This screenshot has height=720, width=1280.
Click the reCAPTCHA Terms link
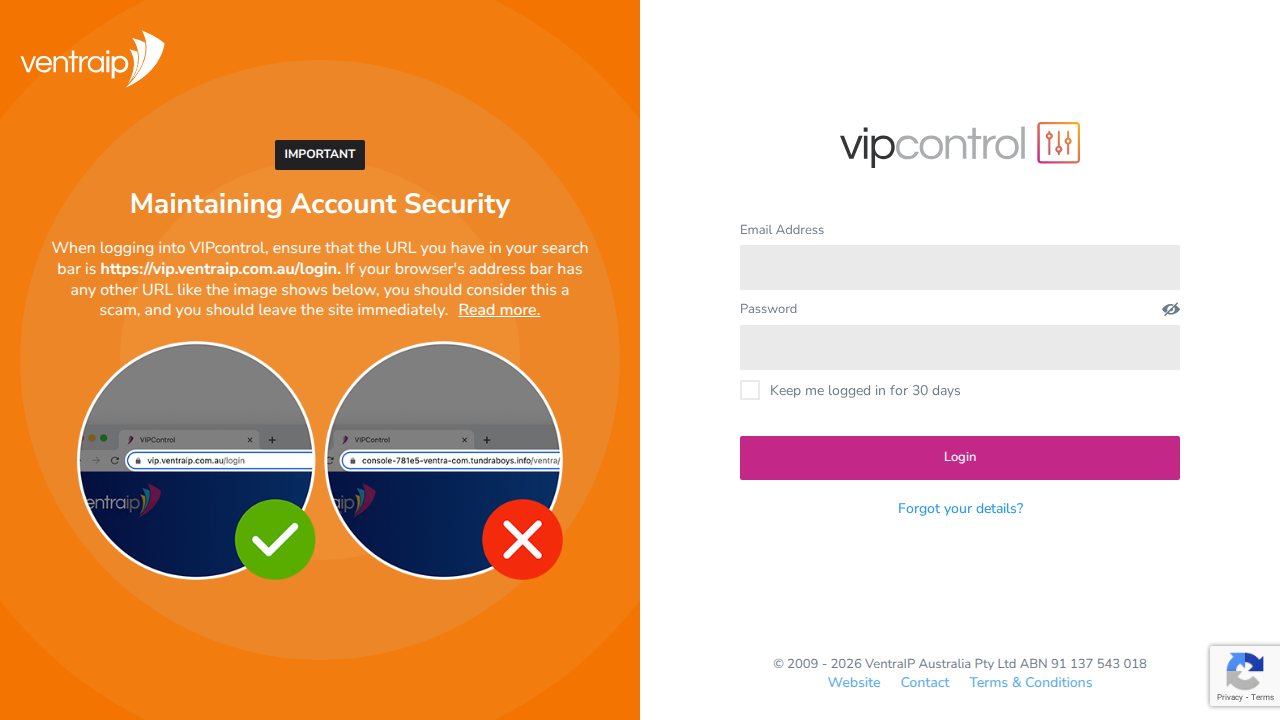coord(1263,697)
